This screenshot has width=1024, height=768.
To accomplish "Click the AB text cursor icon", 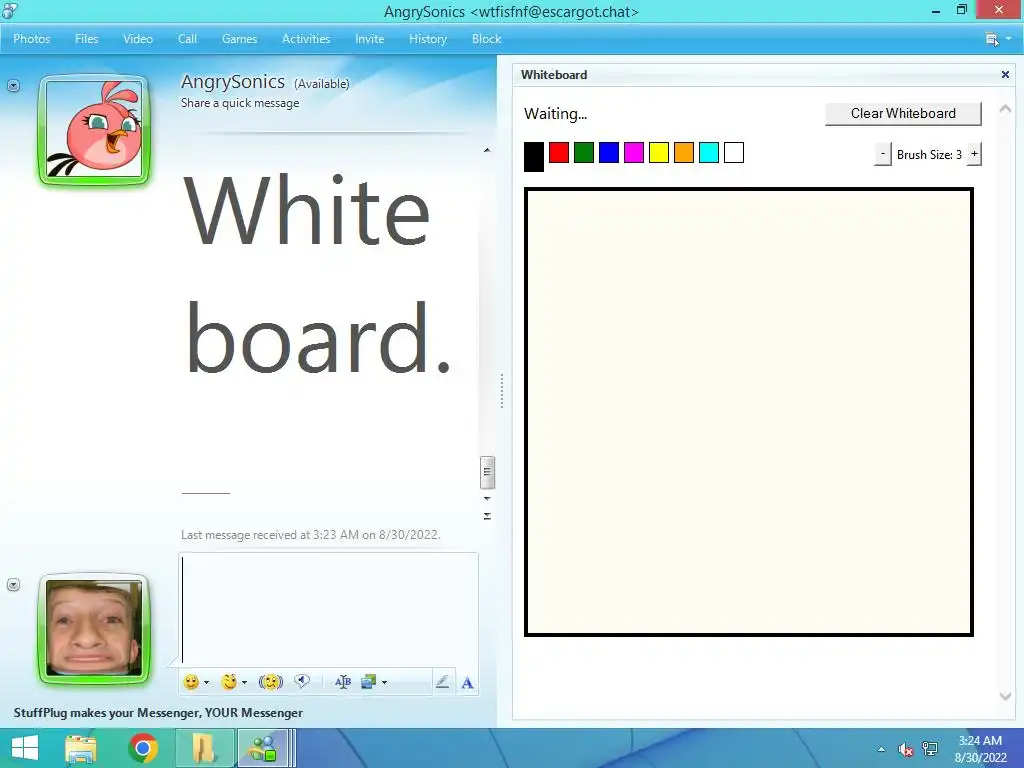I will (x=343, y=682).
